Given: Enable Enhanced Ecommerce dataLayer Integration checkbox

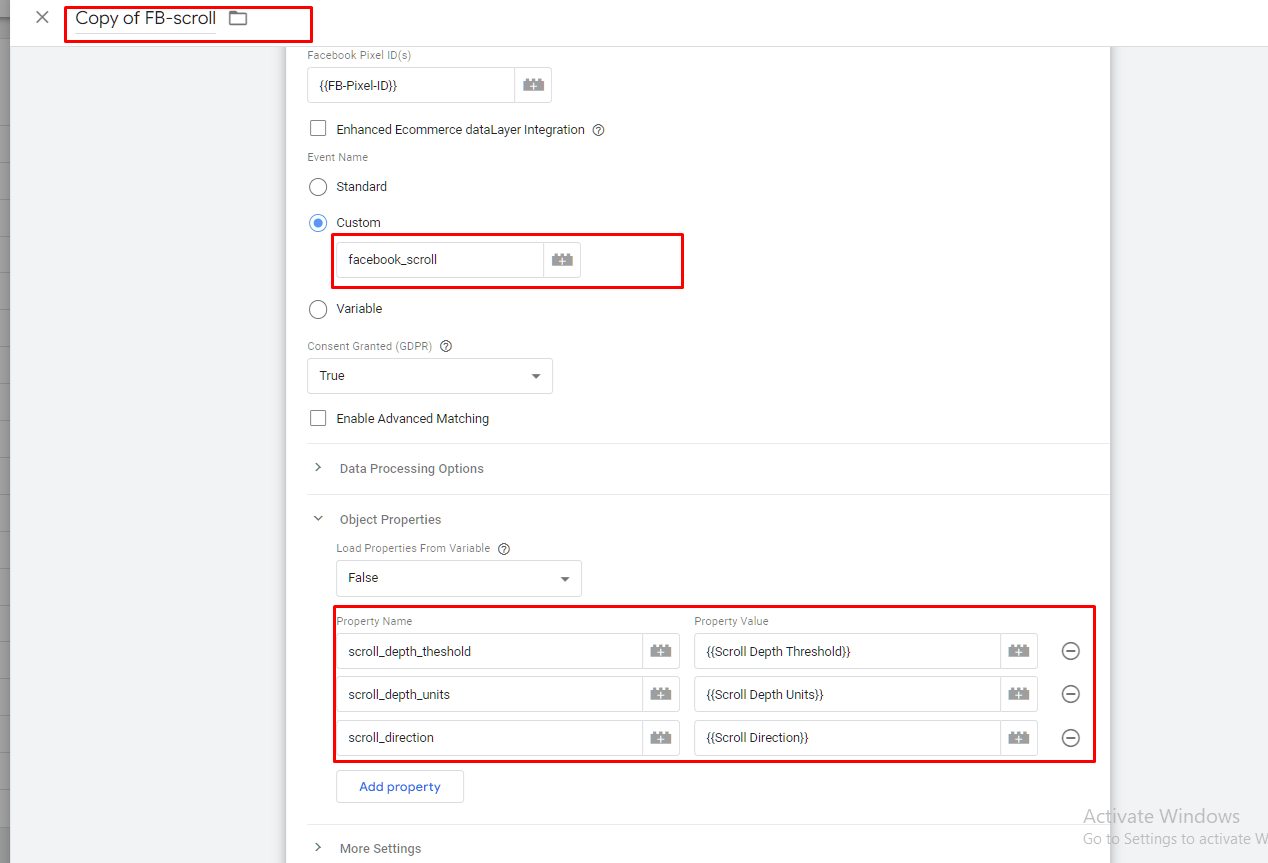Looking at the screenshot, I should point(318,129).
